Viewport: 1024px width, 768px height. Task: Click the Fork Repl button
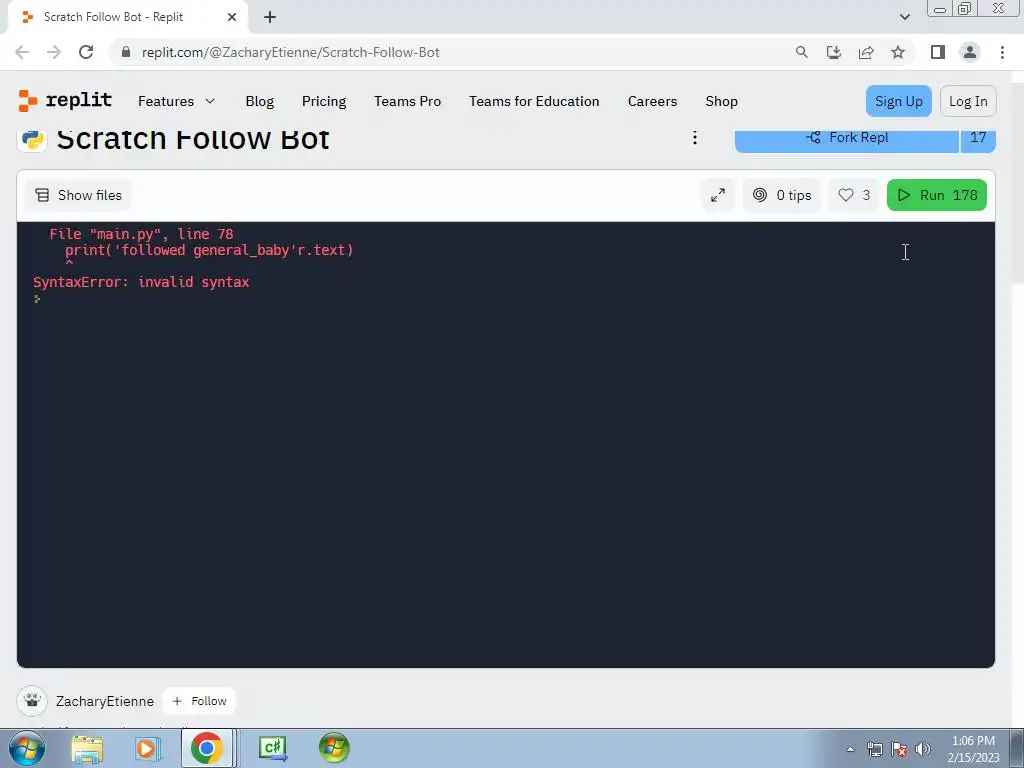(846, 138)
